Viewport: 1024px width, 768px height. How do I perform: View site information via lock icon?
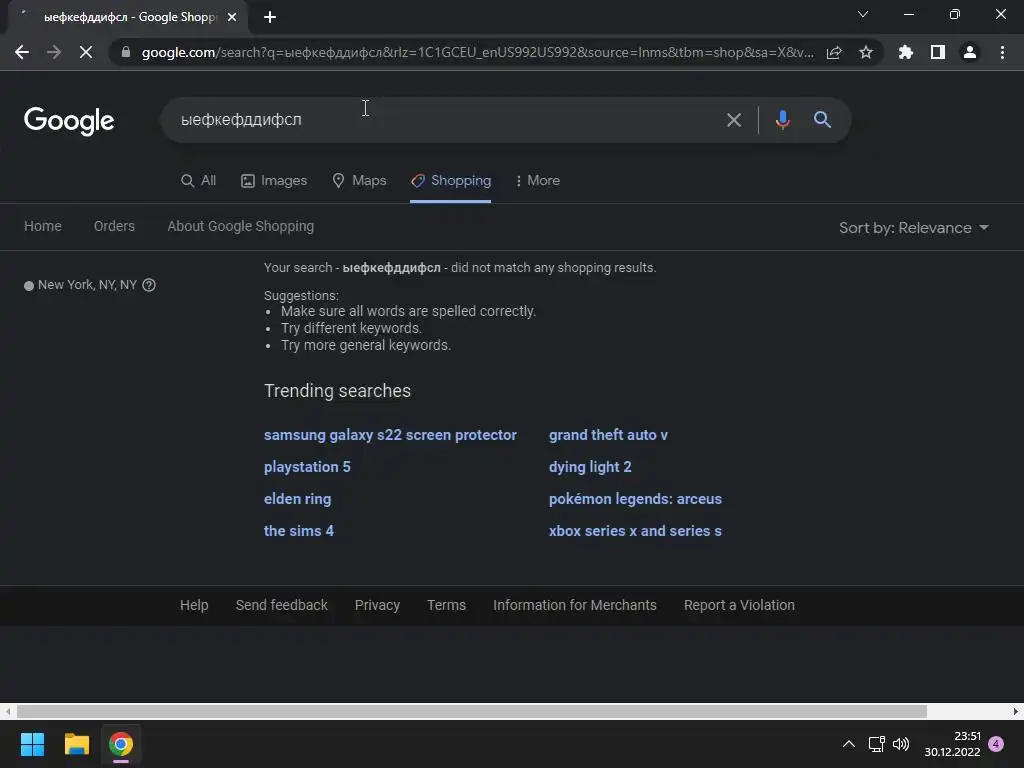[126, 52]
